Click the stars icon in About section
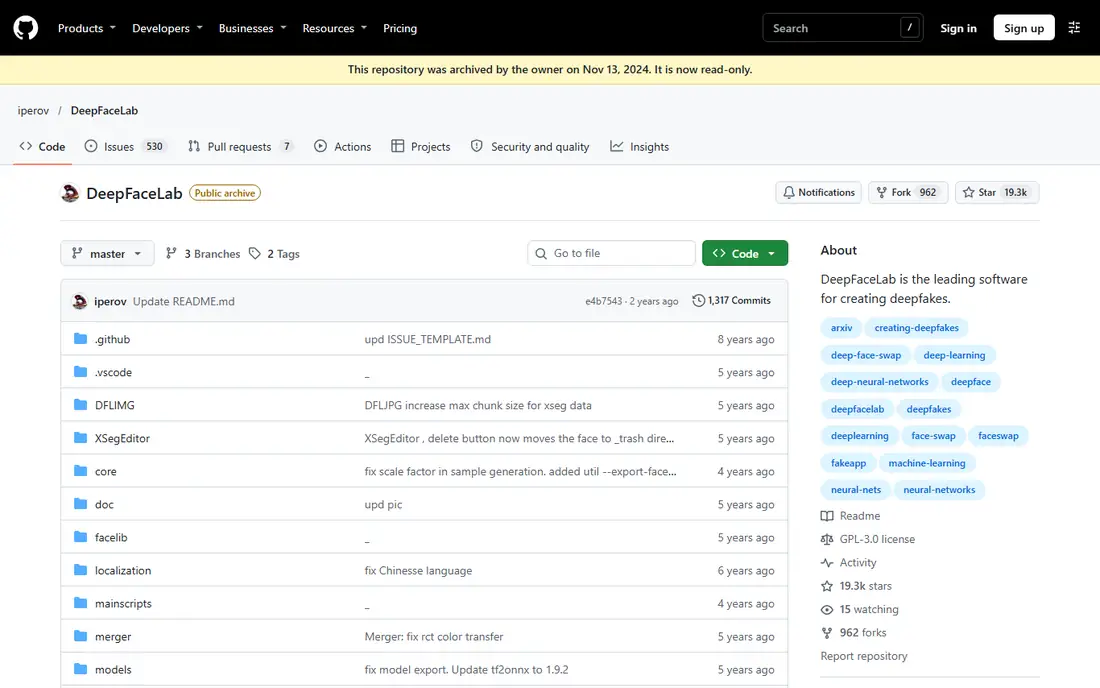 coord(827,586)
